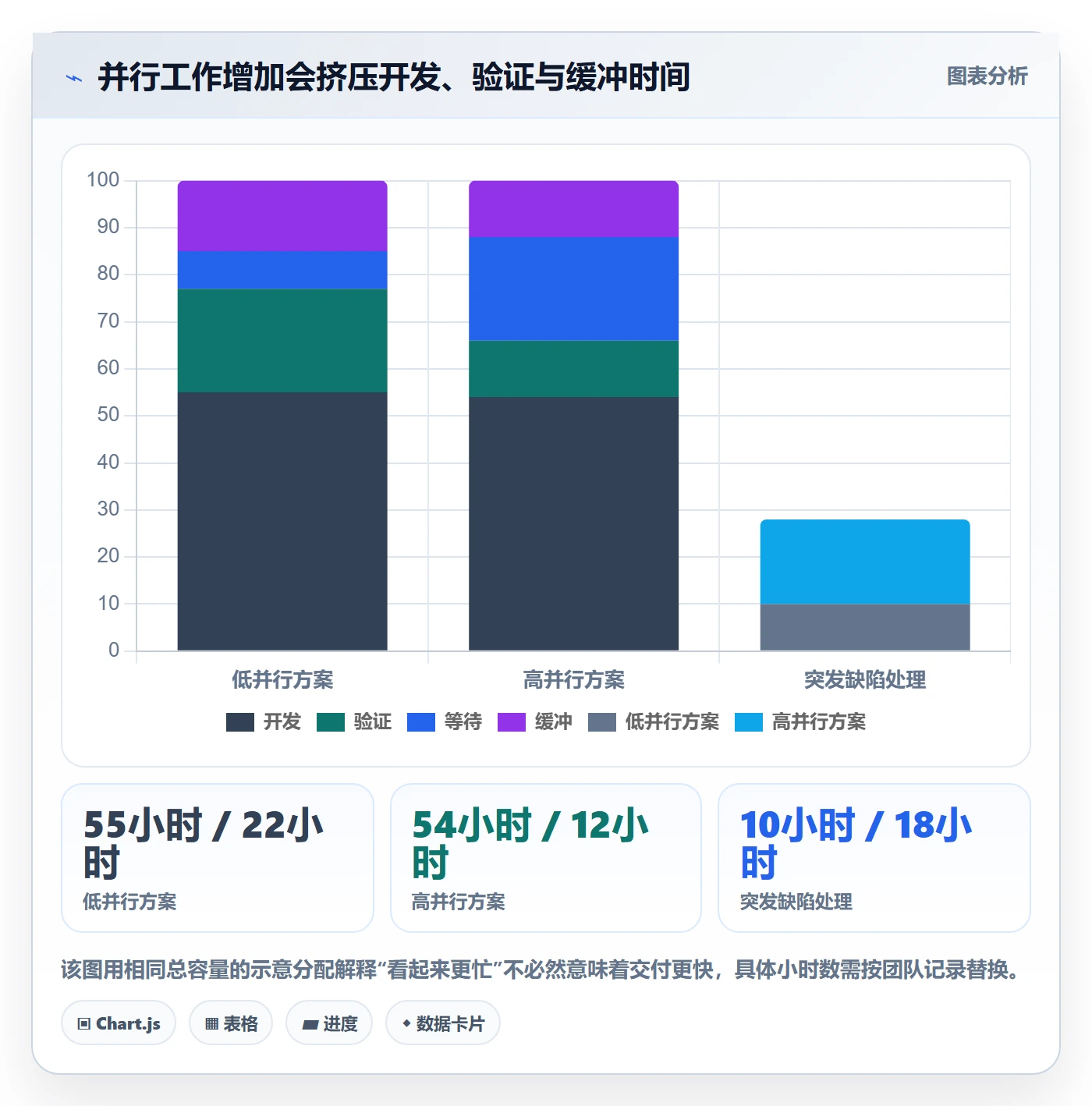Screen dimensions: 1092x1106
Task: Click the 开发 legend text
Action: pos(282,722)
